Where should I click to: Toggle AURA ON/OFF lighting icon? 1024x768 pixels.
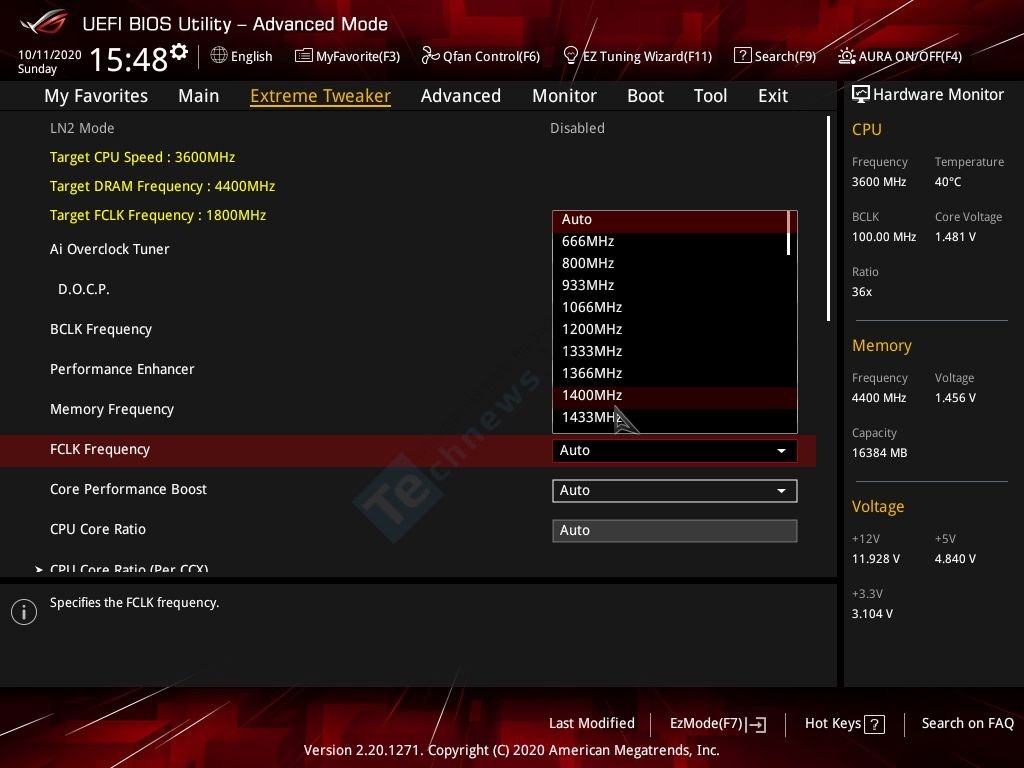tap(846, 56)
